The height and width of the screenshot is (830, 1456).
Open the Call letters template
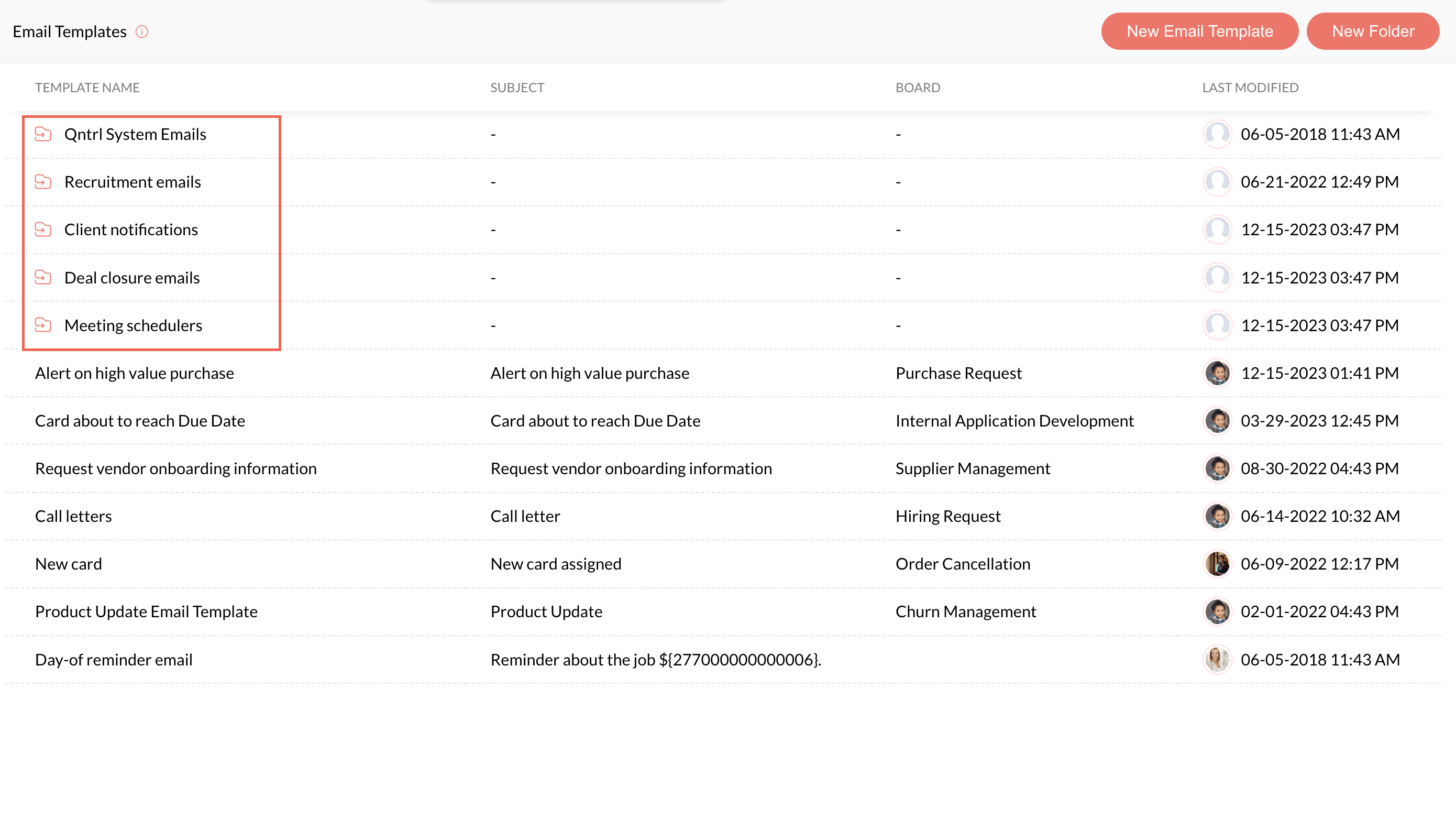(x=73, y=516)
